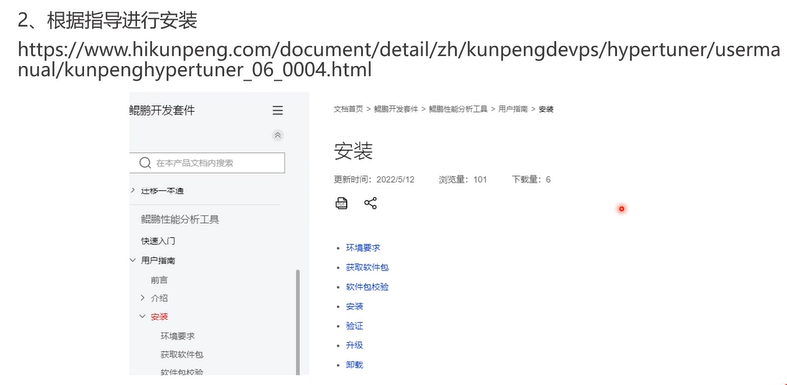Image resolution: width=787 pixels, height=385 pixels.
Task: Click the 浏览量：101 text
Action: coord(463,179)
